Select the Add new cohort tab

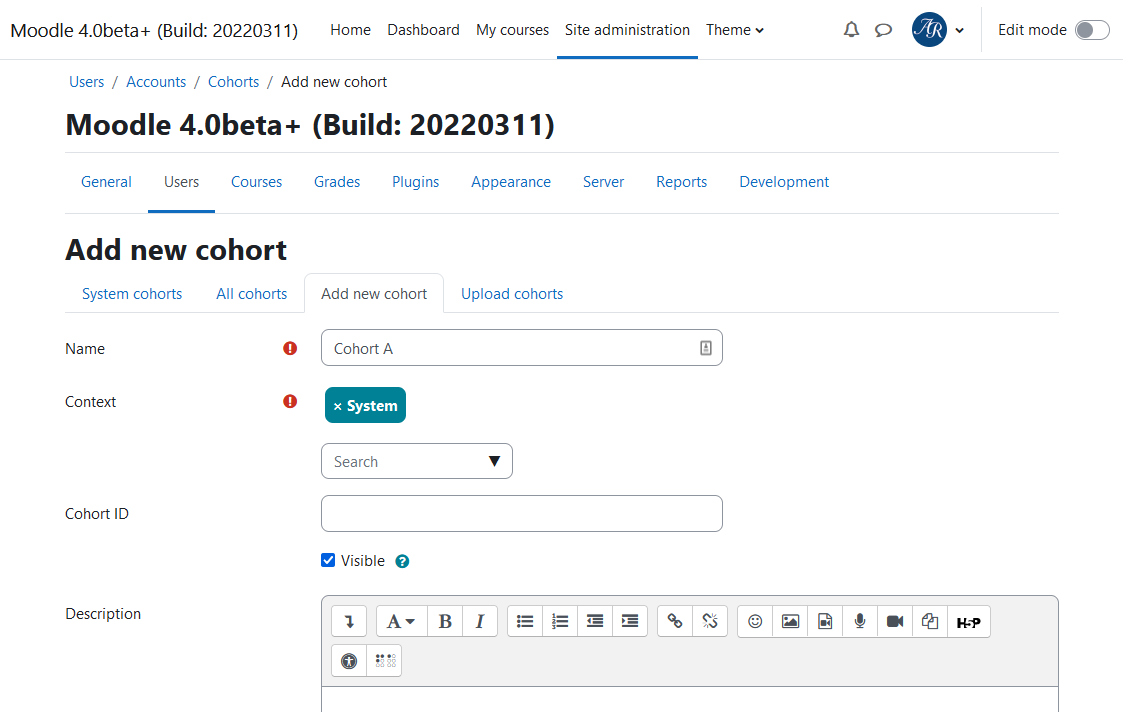(x=374, y=294)
